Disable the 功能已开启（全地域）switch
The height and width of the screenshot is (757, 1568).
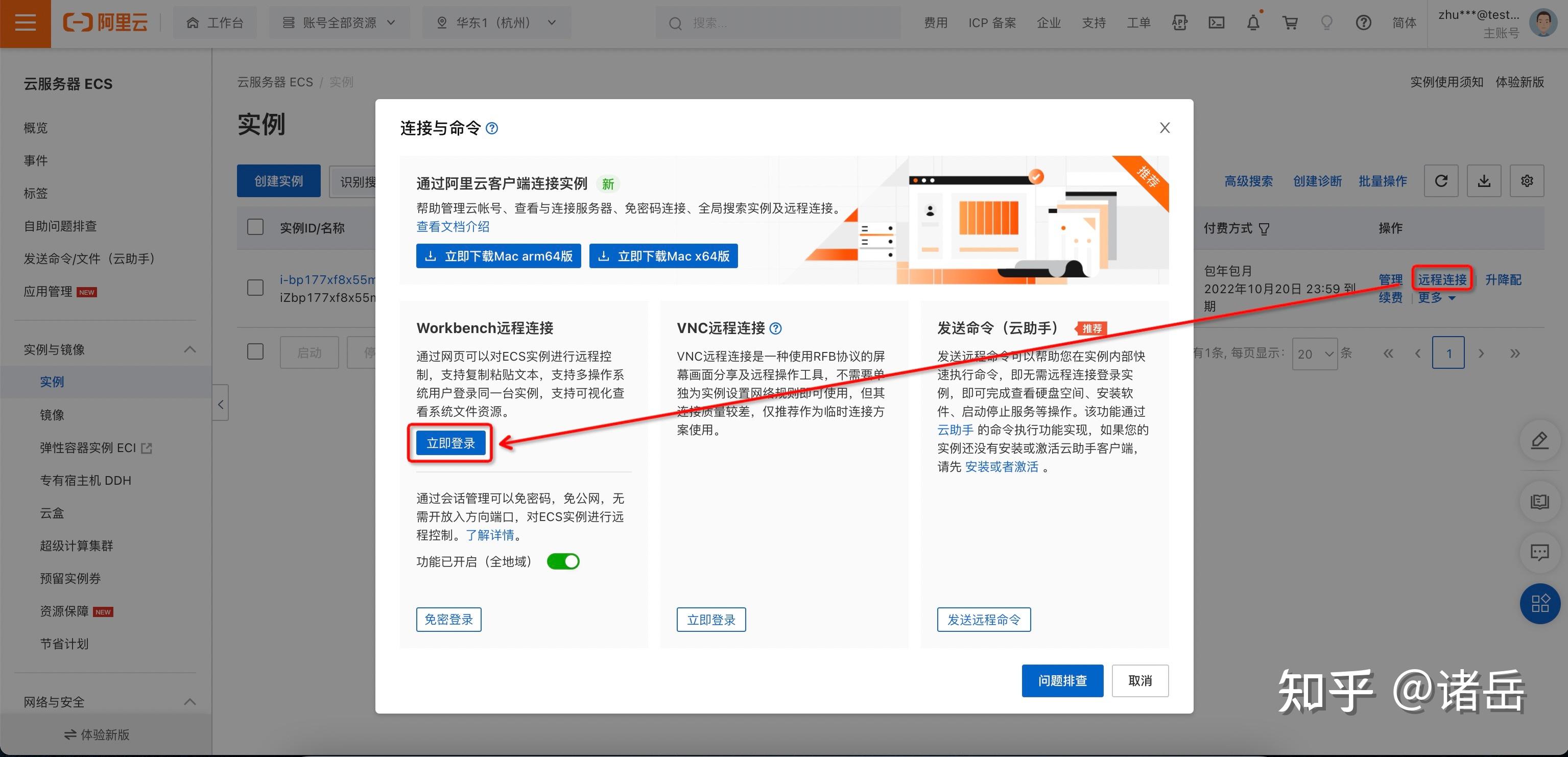click(x=563, y=561)
